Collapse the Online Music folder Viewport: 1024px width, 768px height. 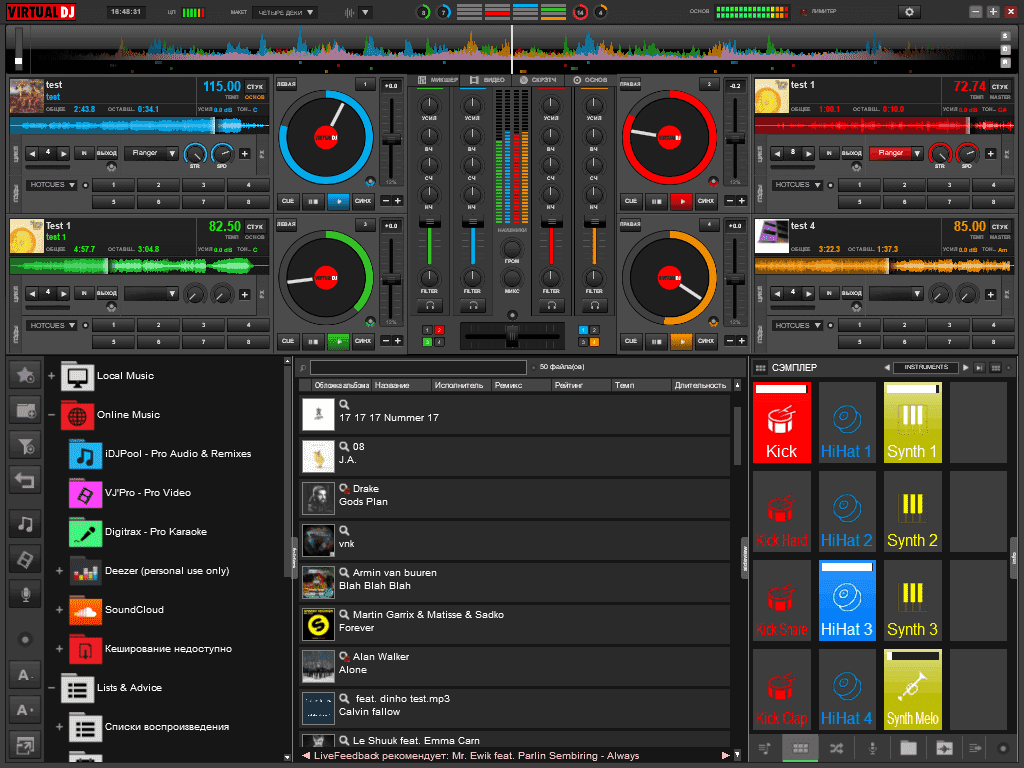52,415
